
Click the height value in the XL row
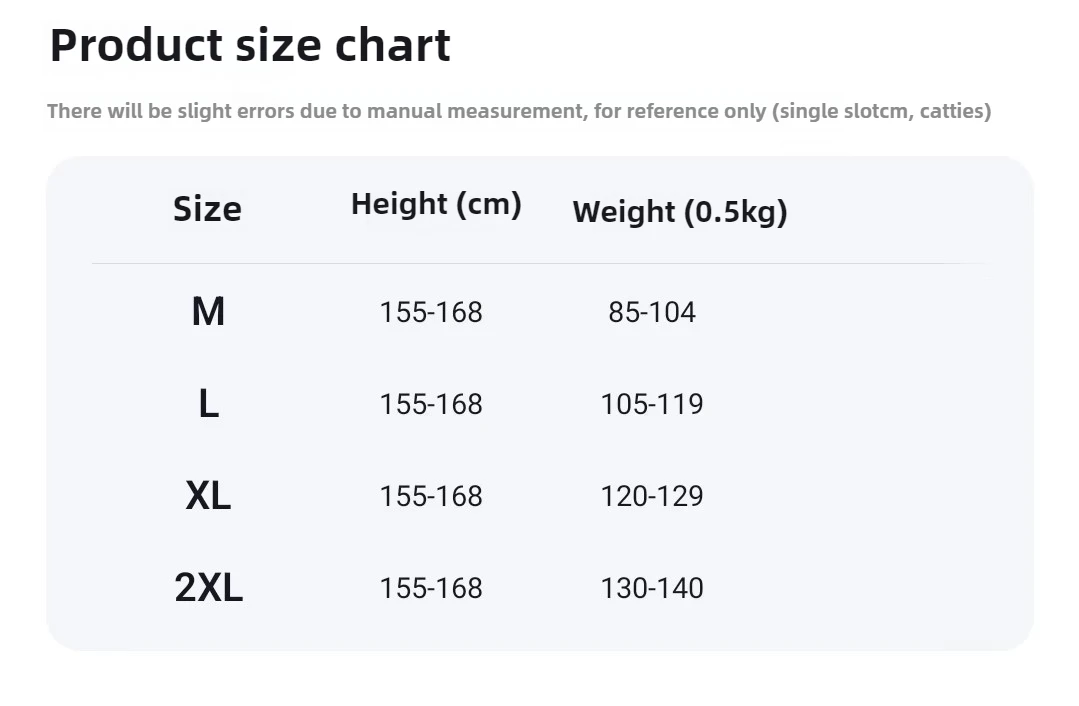pos(431,497)
